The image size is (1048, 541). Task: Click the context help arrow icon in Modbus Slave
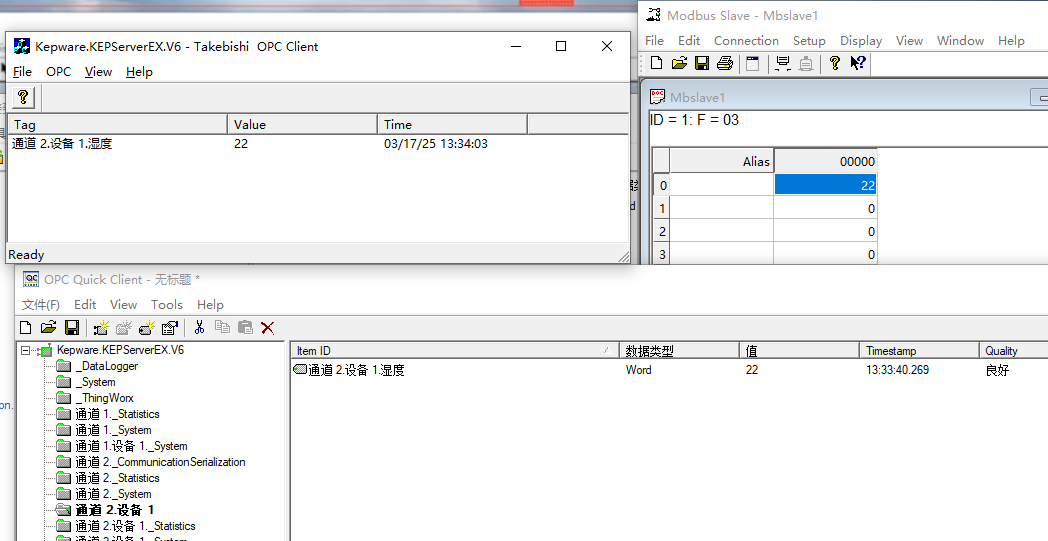pyautogui.click(x=858, y=63)
